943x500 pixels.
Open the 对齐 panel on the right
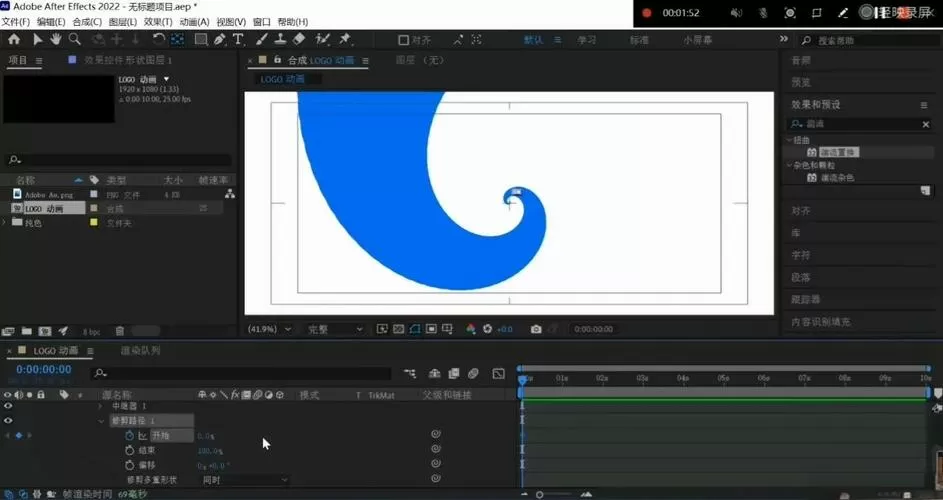[x=800, y=211]
